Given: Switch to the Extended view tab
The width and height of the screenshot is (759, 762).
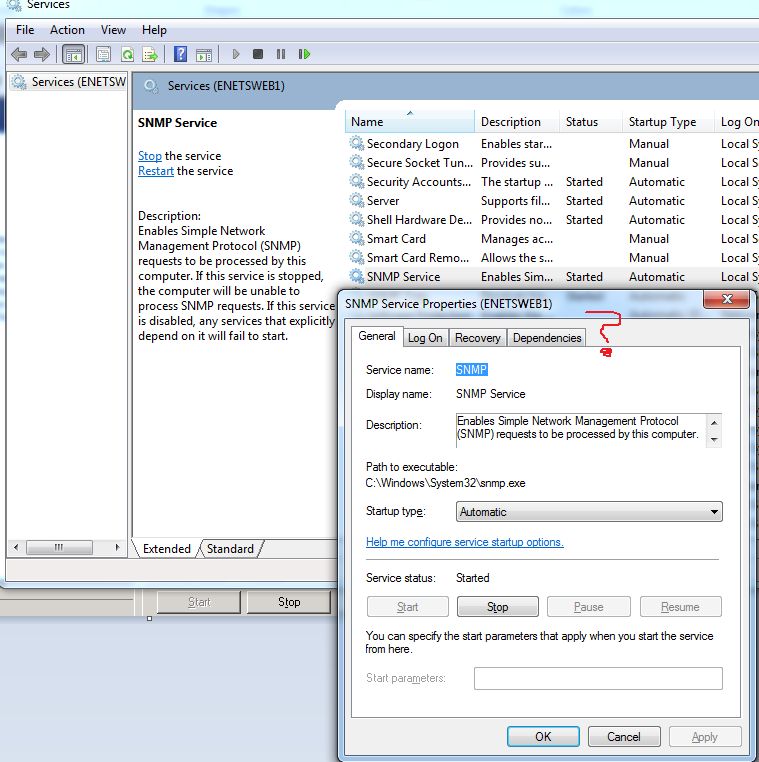Looking at the screenshot, I should click(167, 549).
